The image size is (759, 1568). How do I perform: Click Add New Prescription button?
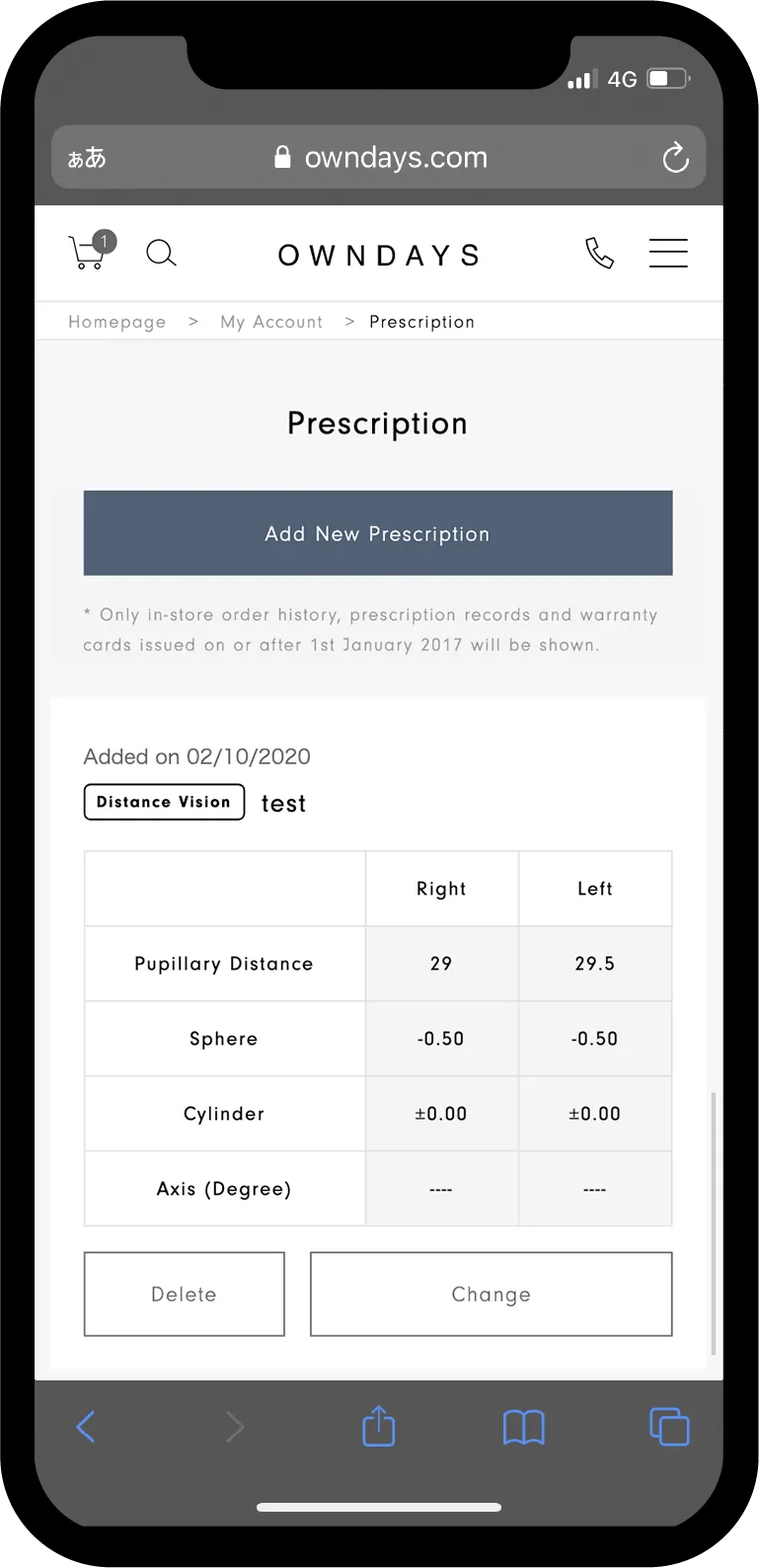tap(378, 533)
